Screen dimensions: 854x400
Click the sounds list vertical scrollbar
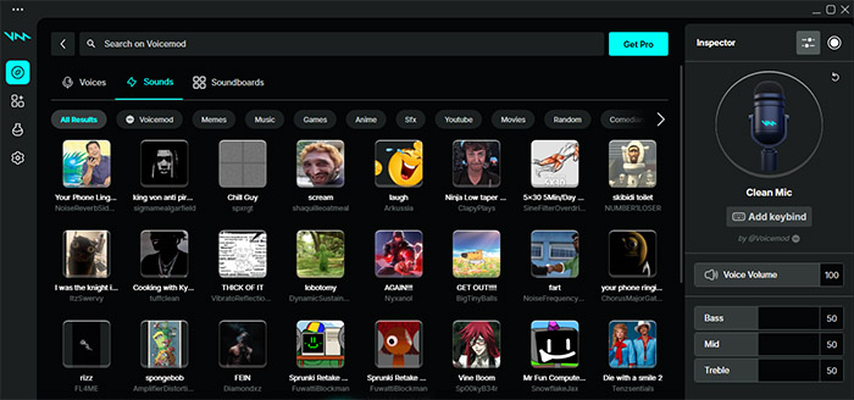[681, 173]
